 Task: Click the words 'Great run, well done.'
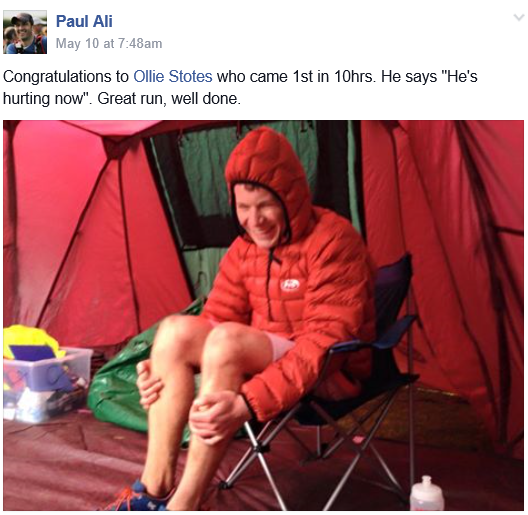click(x=169, y=99)
